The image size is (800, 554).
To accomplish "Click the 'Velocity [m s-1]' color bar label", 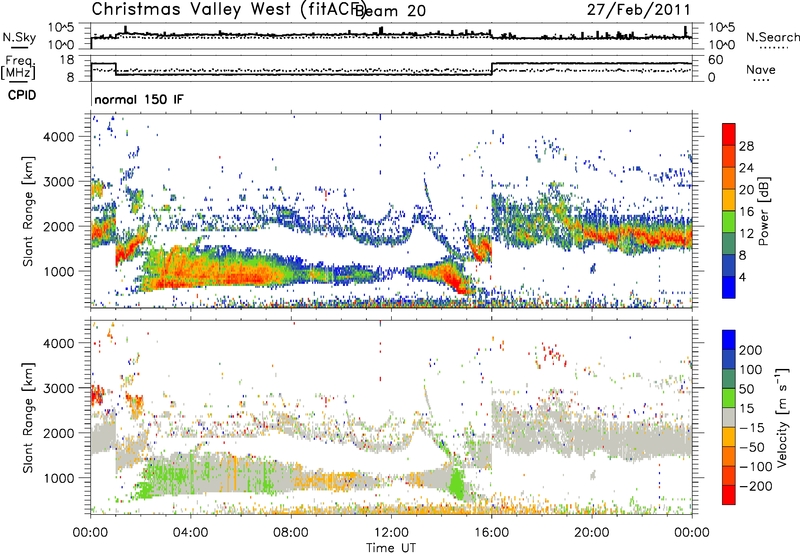I will point(781,418).
